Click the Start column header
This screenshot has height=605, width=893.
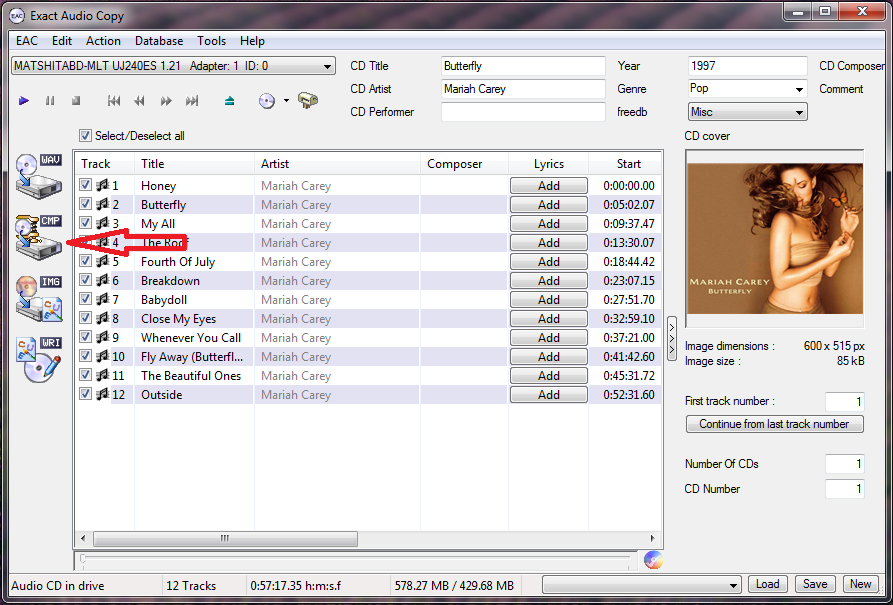click(x=625, y=164)
